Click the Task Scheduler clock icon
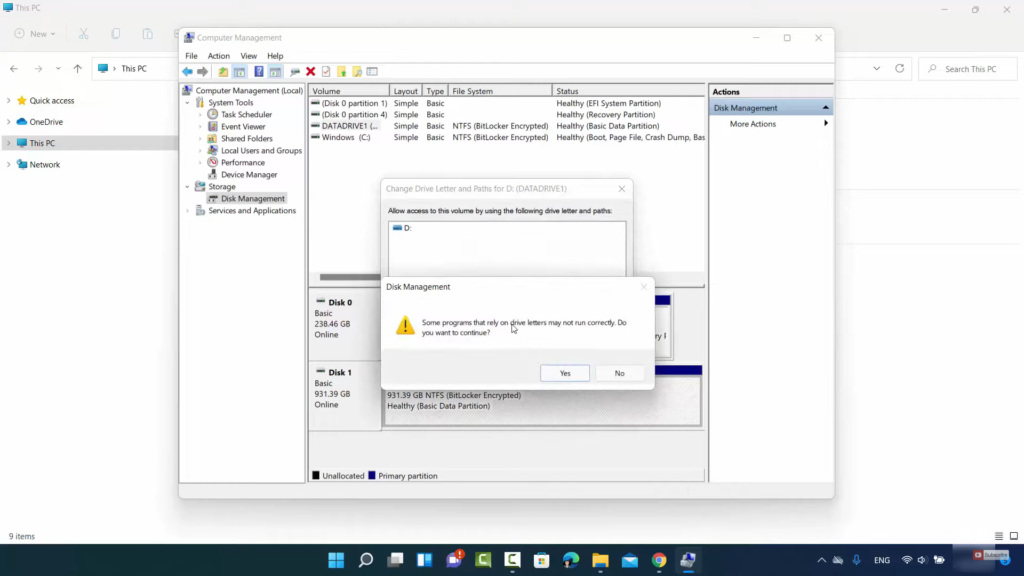This screenshot has height=576, width=1024. 213,115
